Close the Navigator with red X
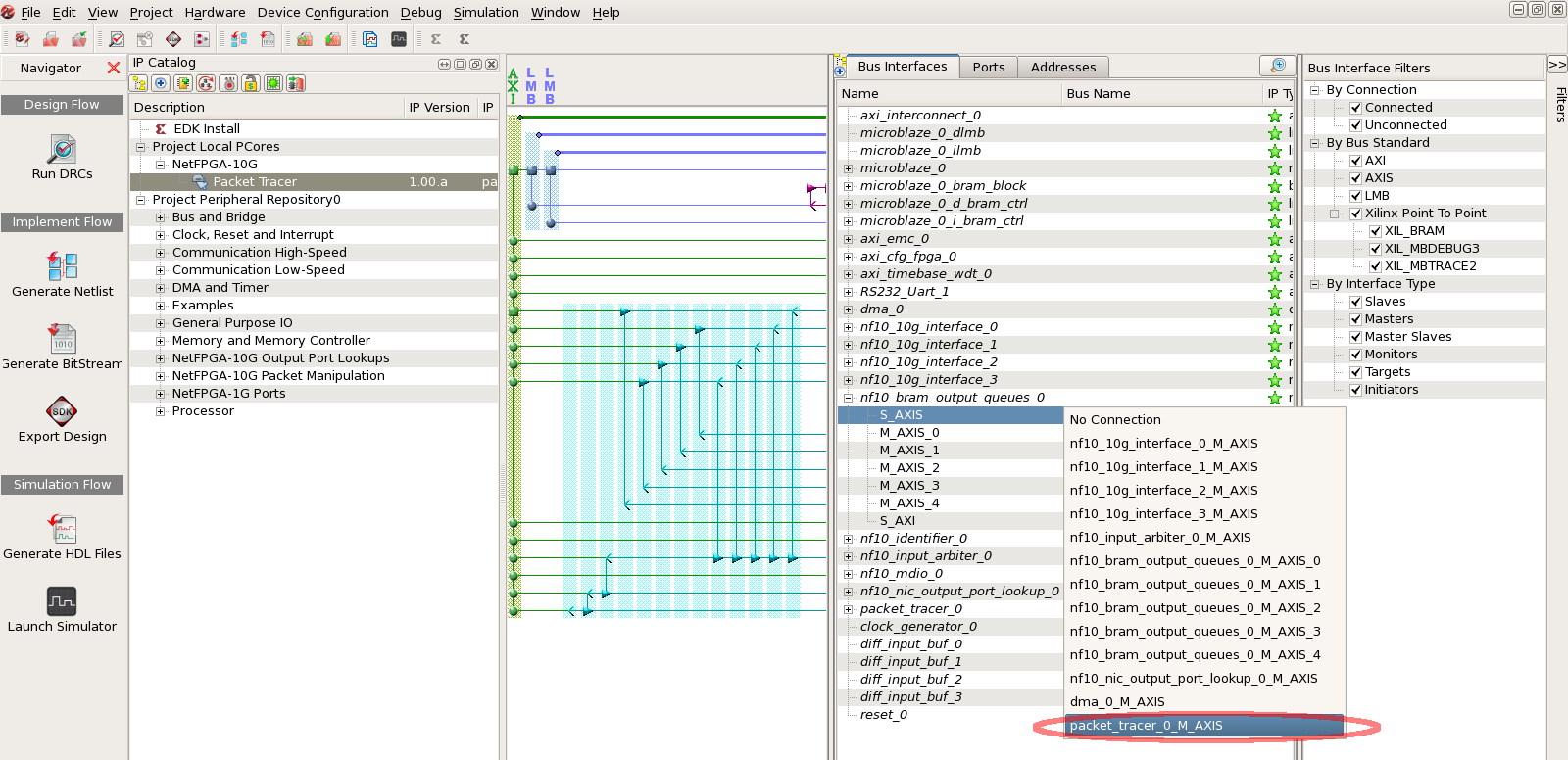This screenshot has height=760, width=1568. point(114,68)
